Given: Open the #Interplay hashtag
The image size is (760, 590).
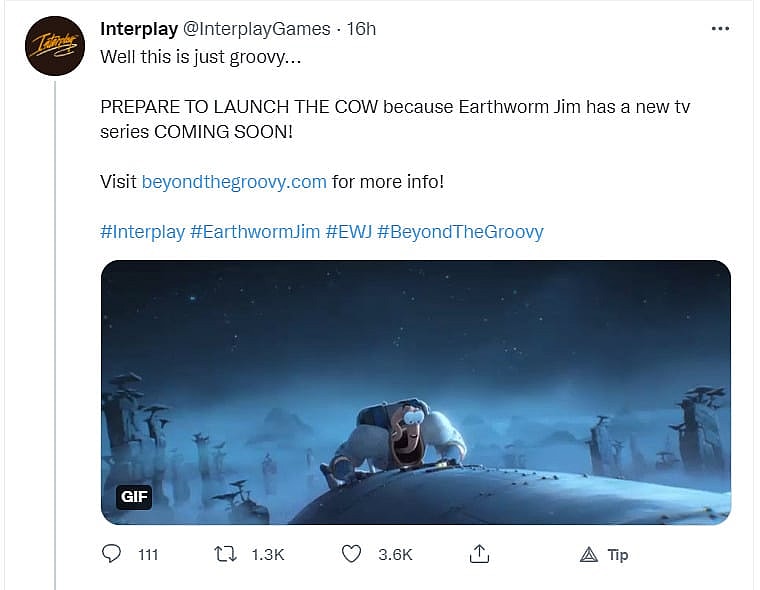Looking at the screenshot, I should pyautogui.click(x=142, y=232).
